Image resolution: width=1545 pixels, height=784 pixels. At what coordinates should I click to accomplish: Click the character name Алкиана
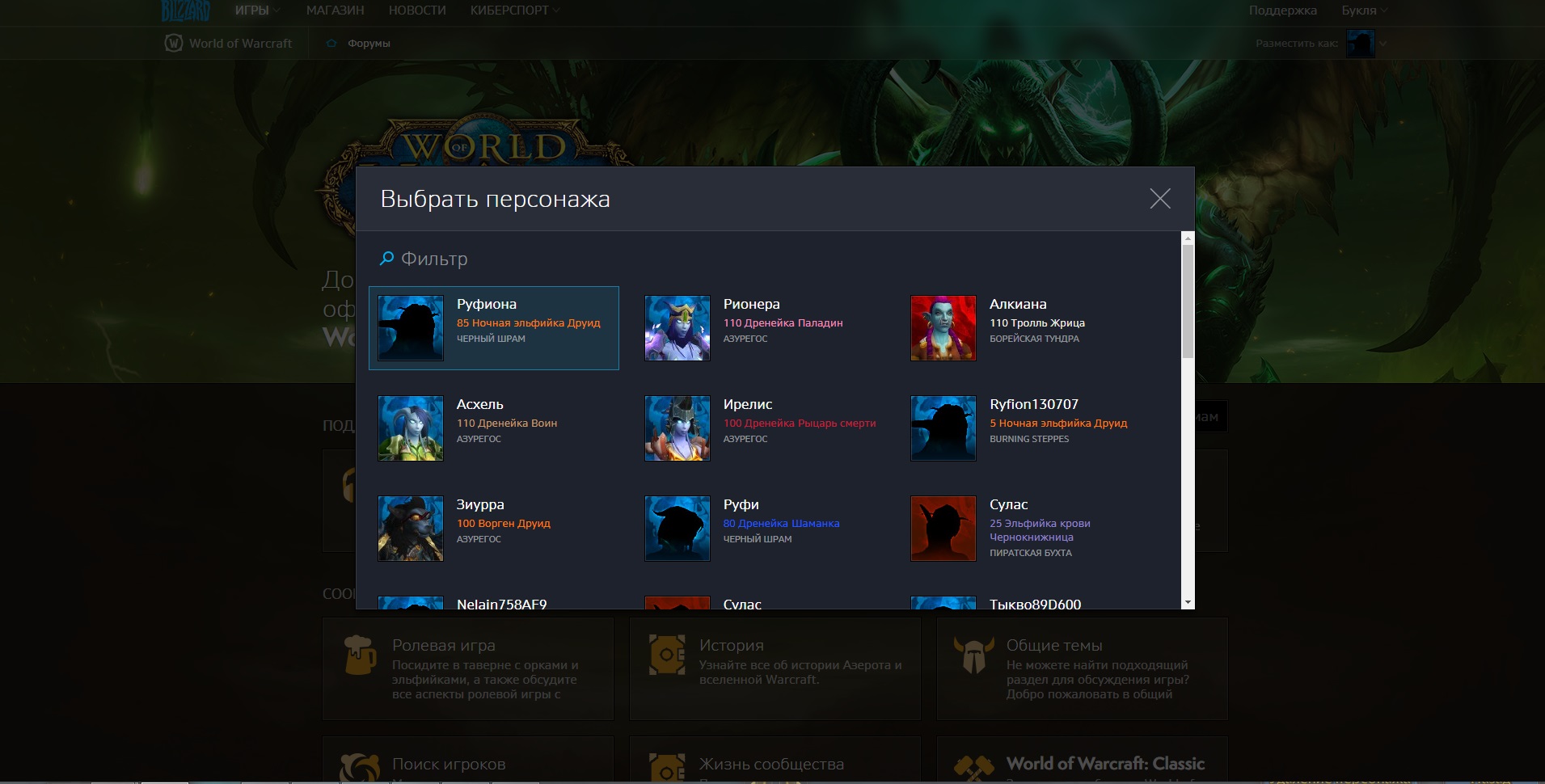1018,304
